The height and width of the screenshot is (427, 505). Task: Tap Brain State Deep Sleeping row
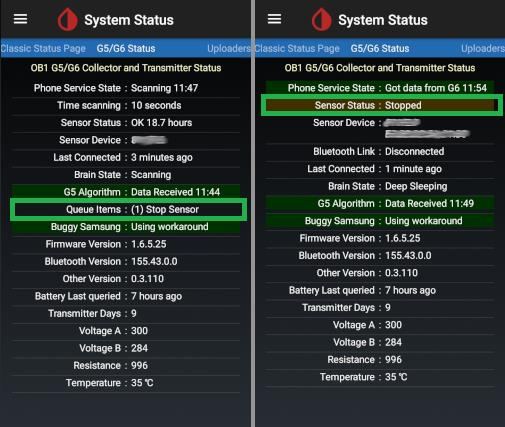click(x=380, y=186)
